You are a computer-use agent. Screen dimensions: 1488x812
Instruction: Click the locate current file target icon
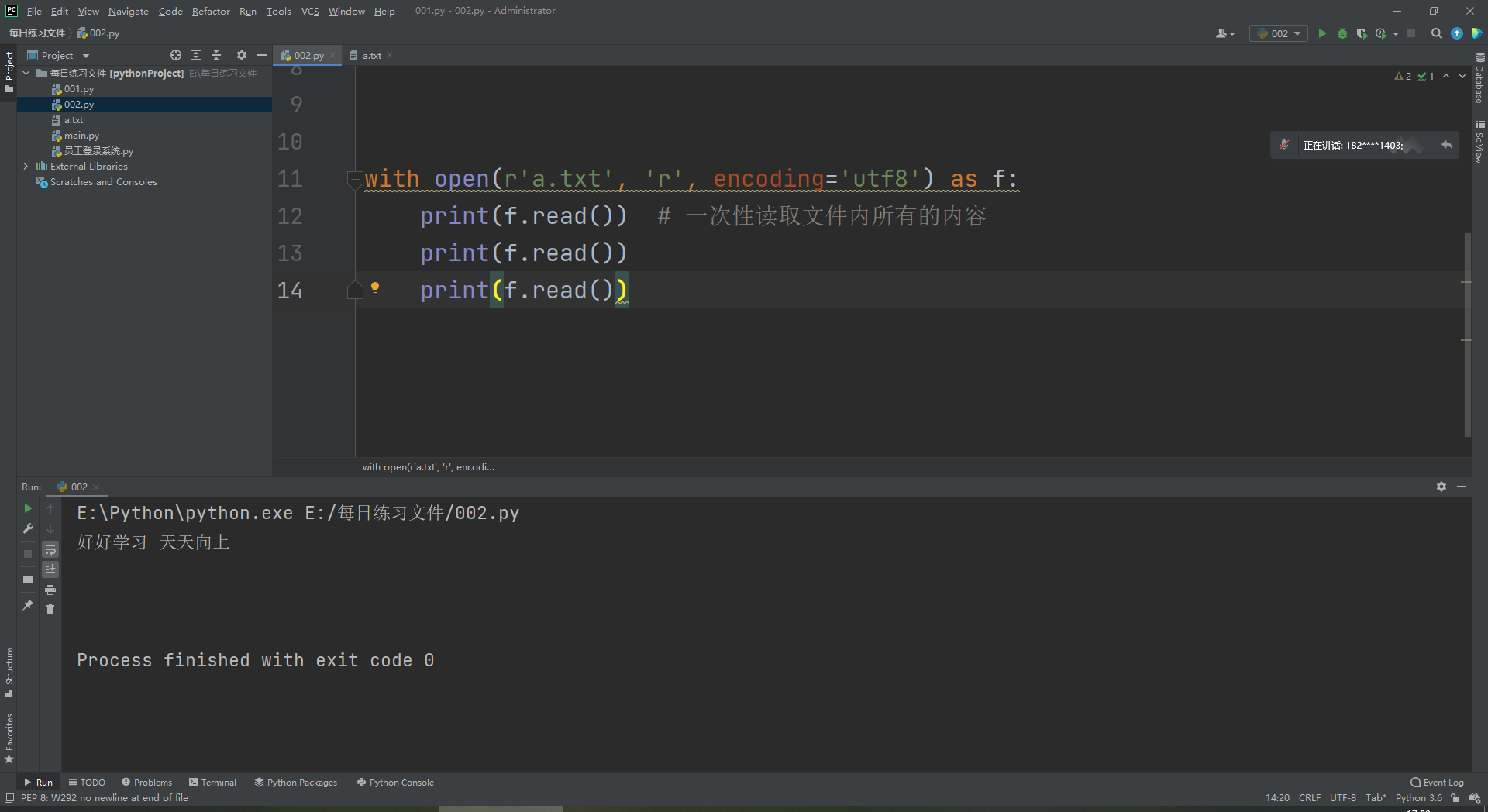pyautogui.click(x=176, y=55)
